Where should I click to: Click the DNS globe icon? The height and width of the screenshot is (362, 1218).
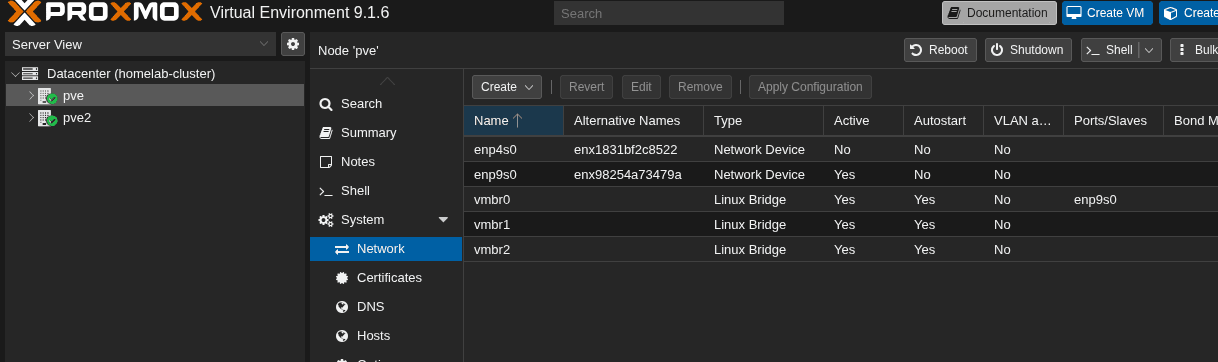[x=342, y=307]
